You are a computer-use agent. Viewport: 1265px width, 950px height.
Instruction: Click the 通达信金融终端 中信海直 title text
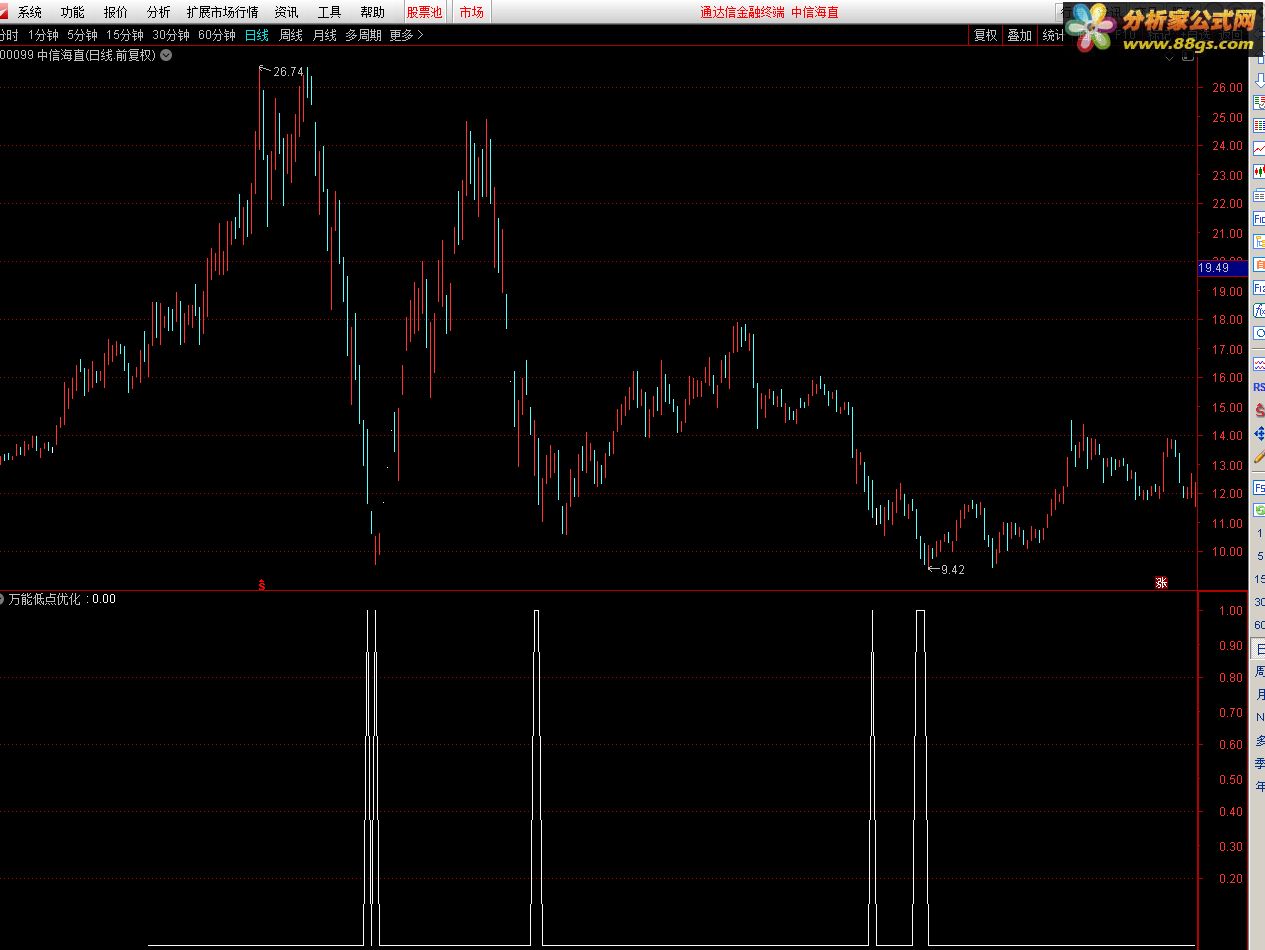click(x=769, y=12)
